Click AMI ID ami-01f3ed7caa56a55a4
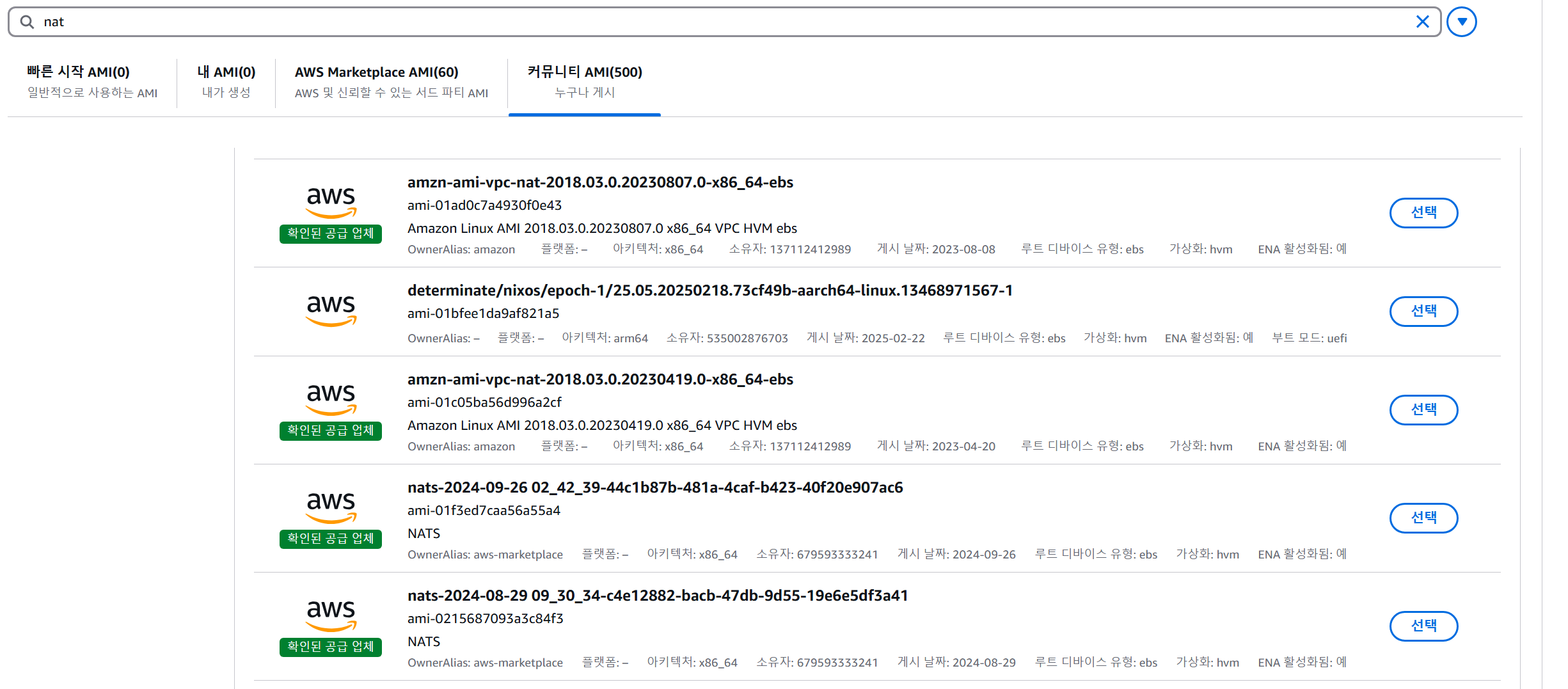Viewport: 1568px width, 689px height. [484, 511]
